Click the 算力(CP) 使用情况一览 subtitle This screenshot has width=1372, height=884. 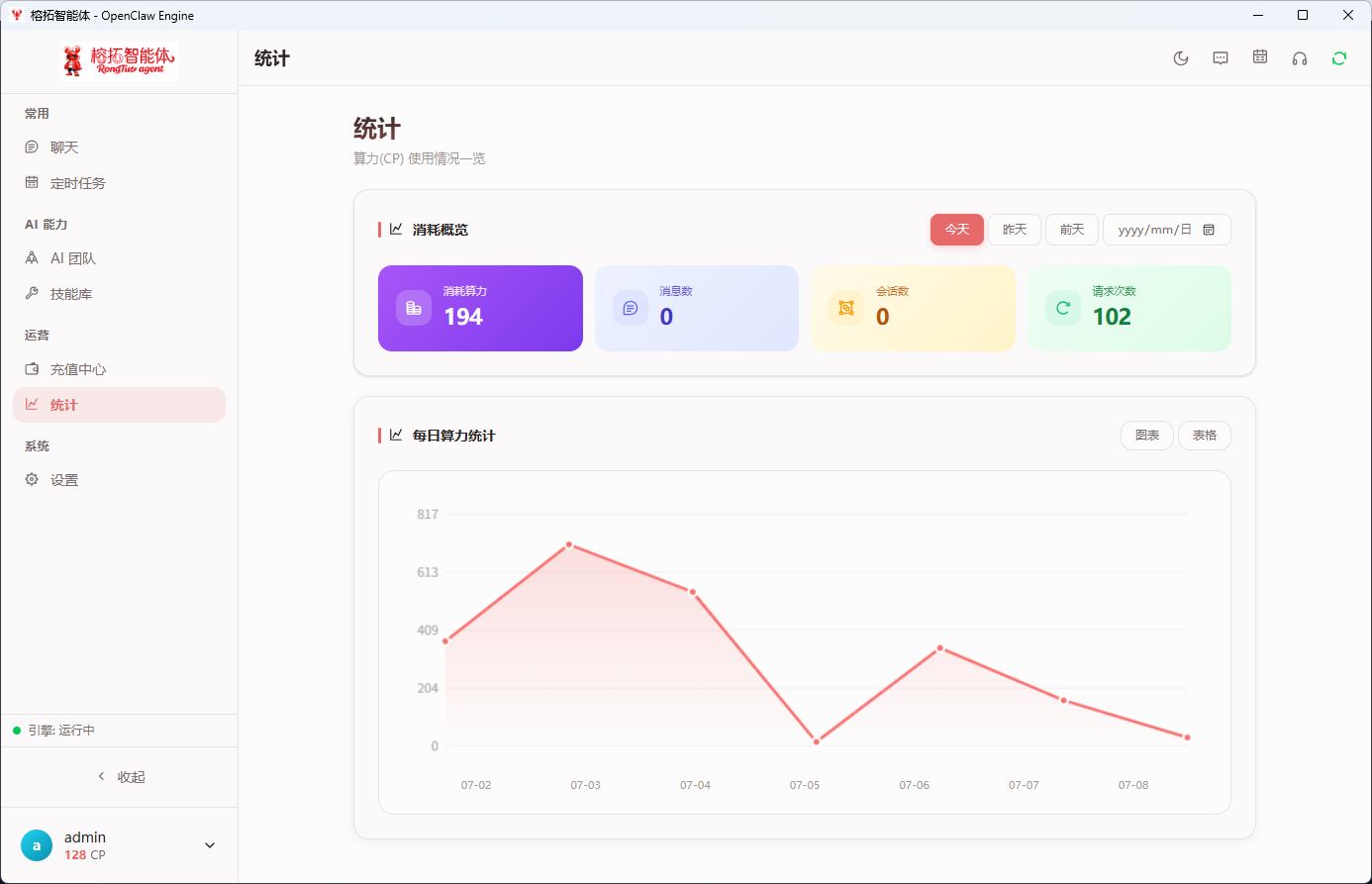(x=420, y=158)
